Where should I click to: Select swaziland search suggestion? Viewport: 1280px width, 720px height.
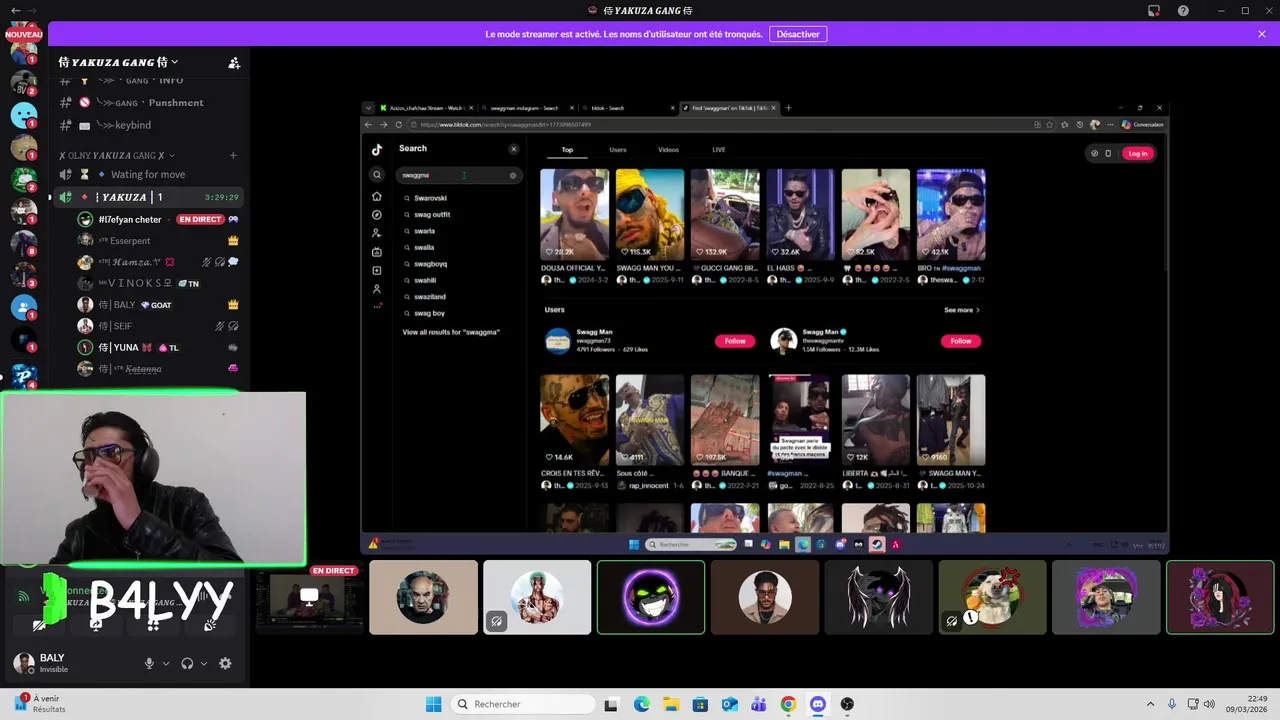click(430, 297)
